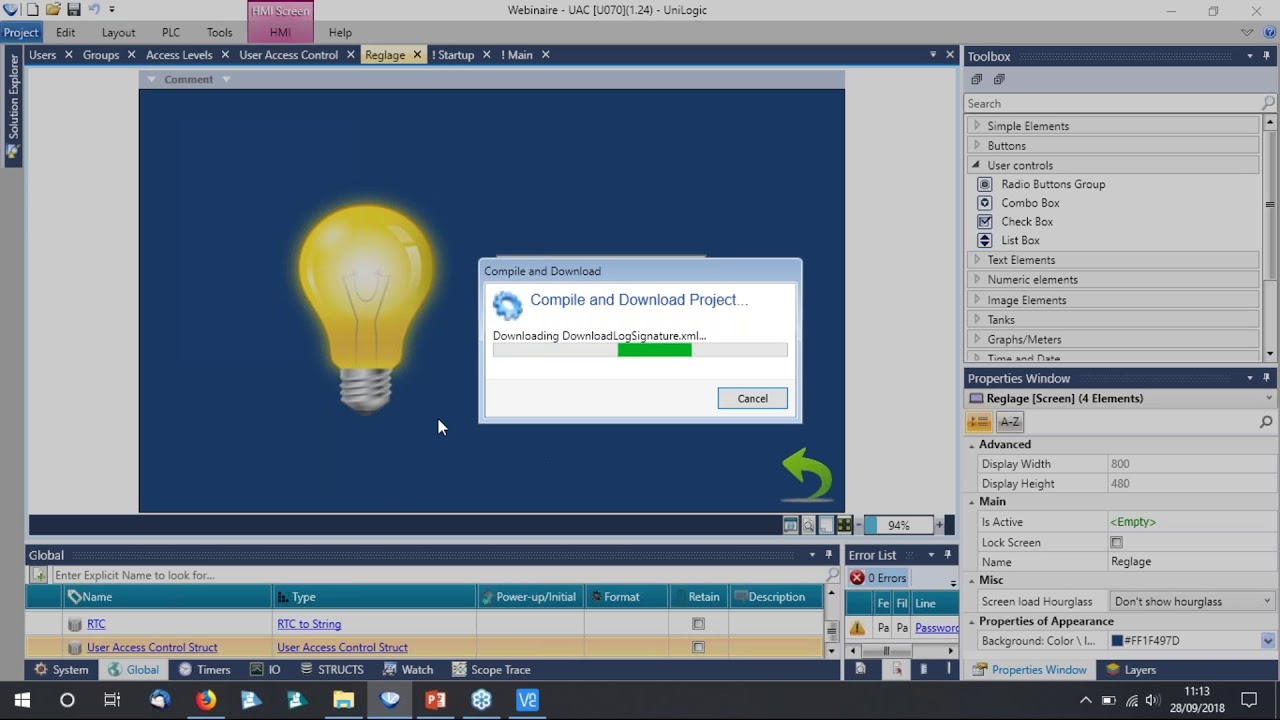This screenshot has height=720, width=1280.
Task: Click the 0 Errors filter button
Action: point(878,578)
